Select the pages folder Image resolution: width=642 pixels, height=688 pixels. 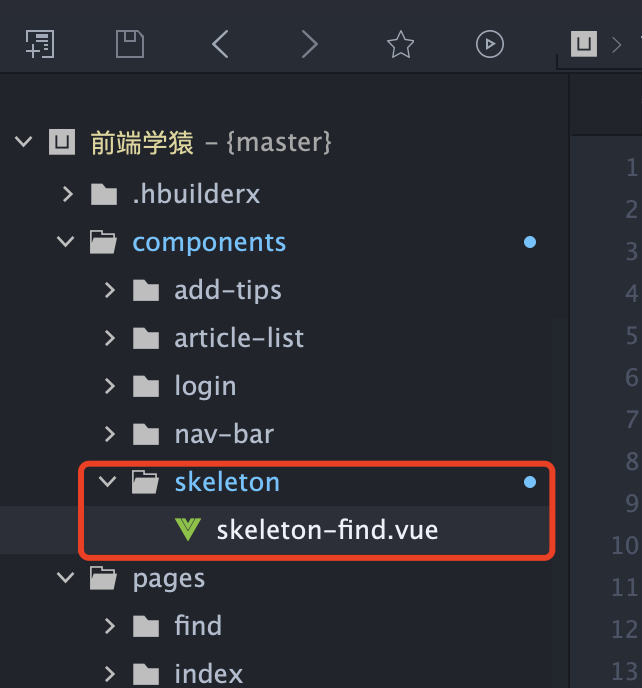click(168, 578)
